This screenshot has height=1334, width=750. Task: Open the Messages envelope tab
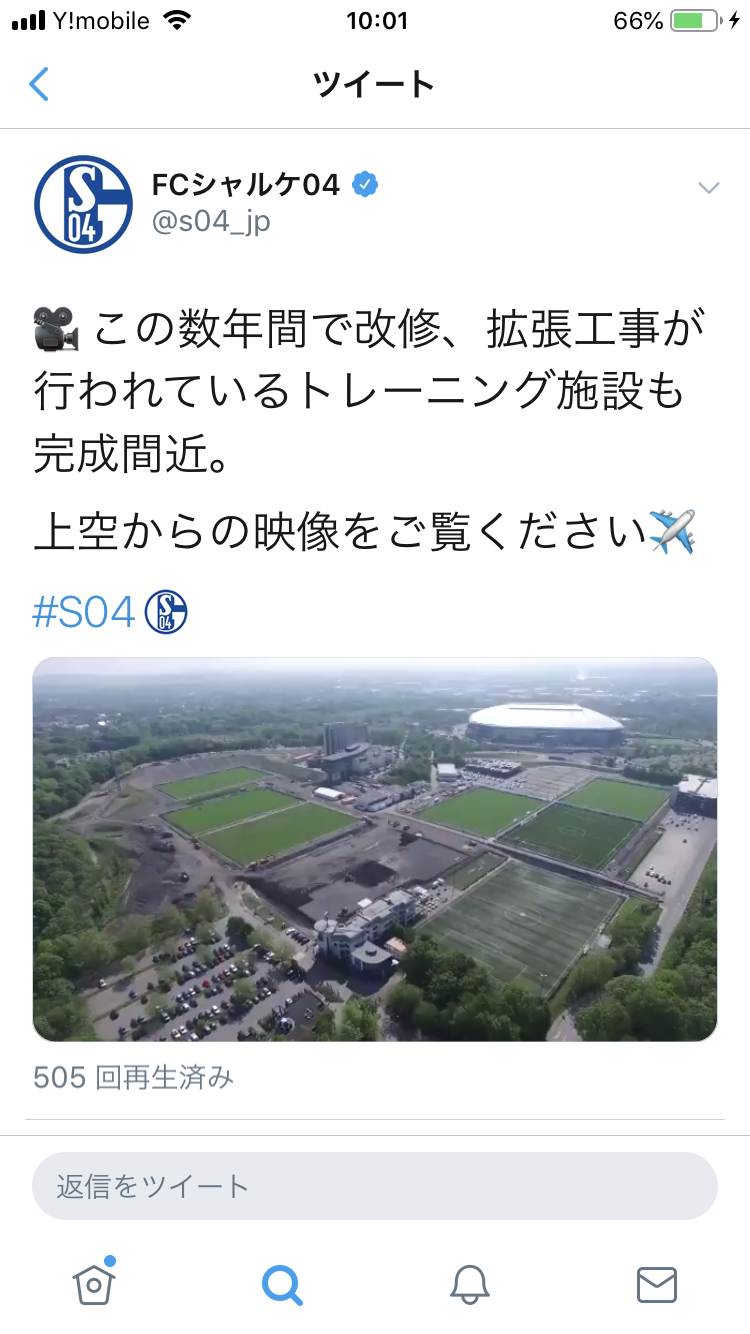(657, 1285)
